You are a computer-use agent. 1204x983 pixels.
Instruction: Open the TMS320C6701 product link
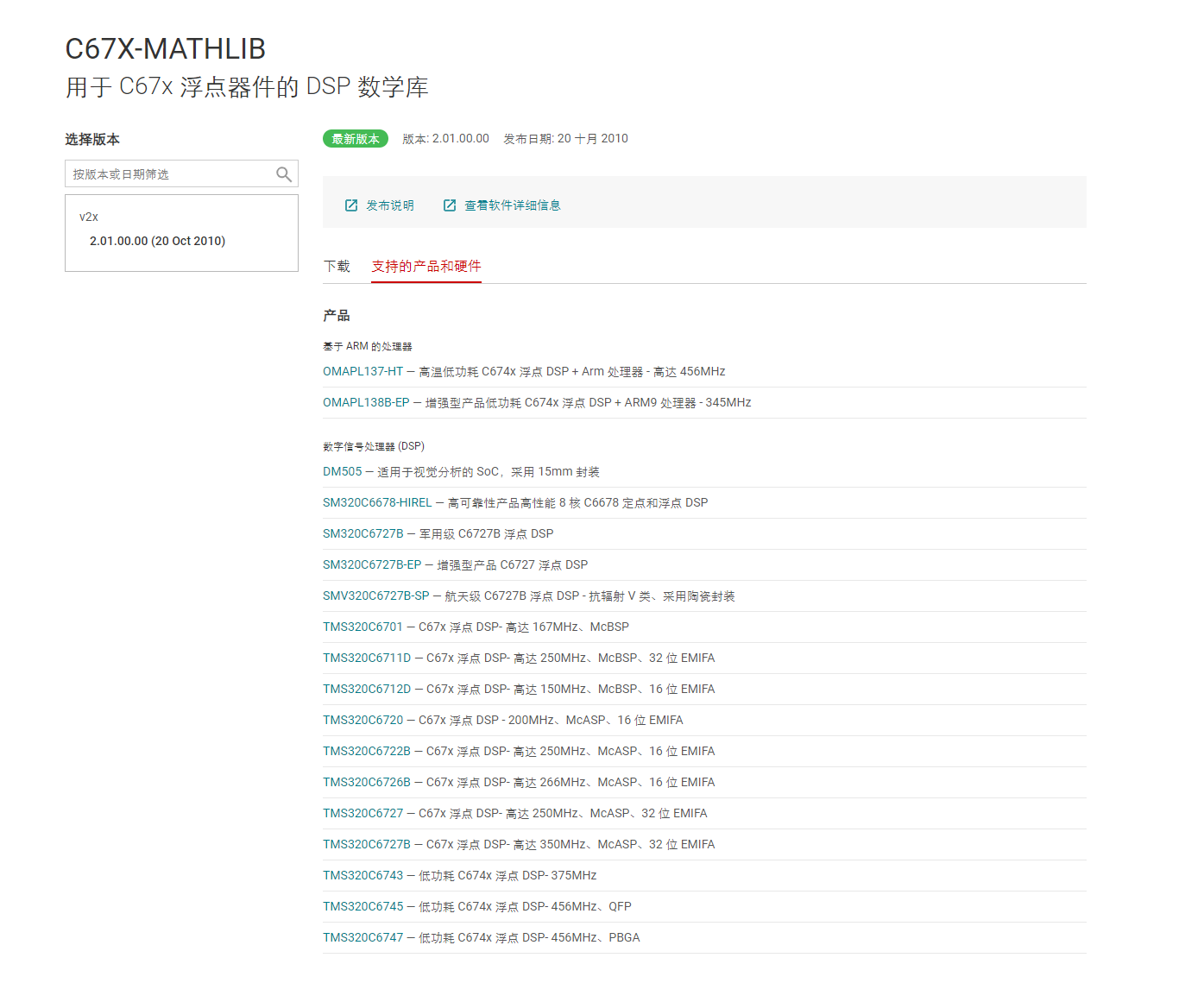tap(363, 627)
